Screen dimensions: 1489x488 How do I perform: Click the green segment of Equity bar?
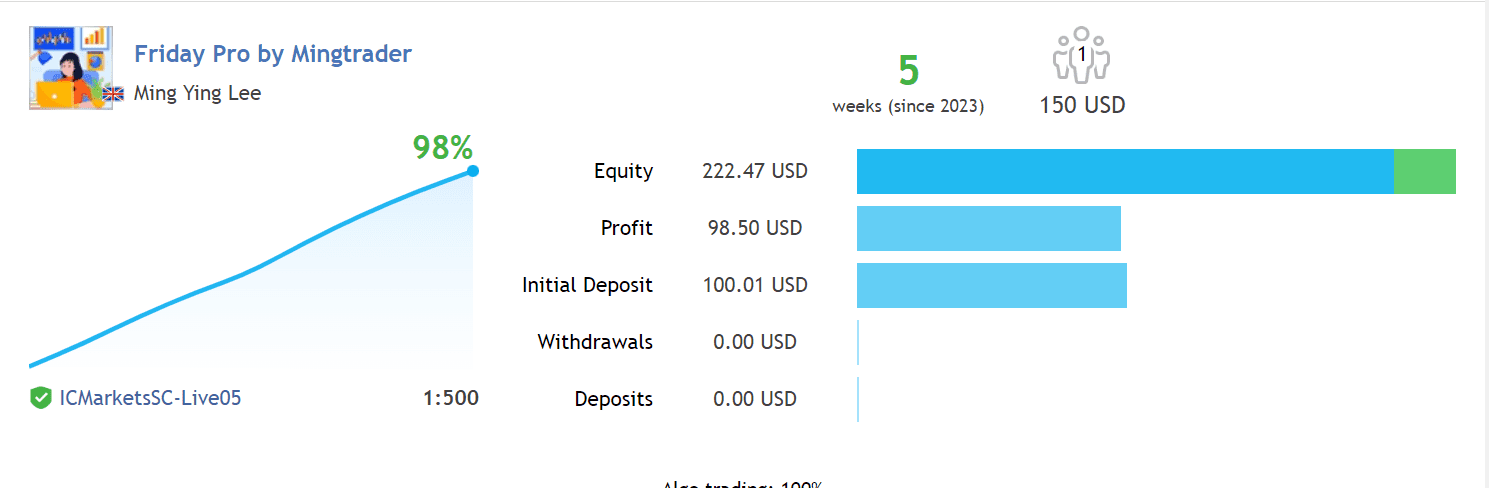[1424, 171]
